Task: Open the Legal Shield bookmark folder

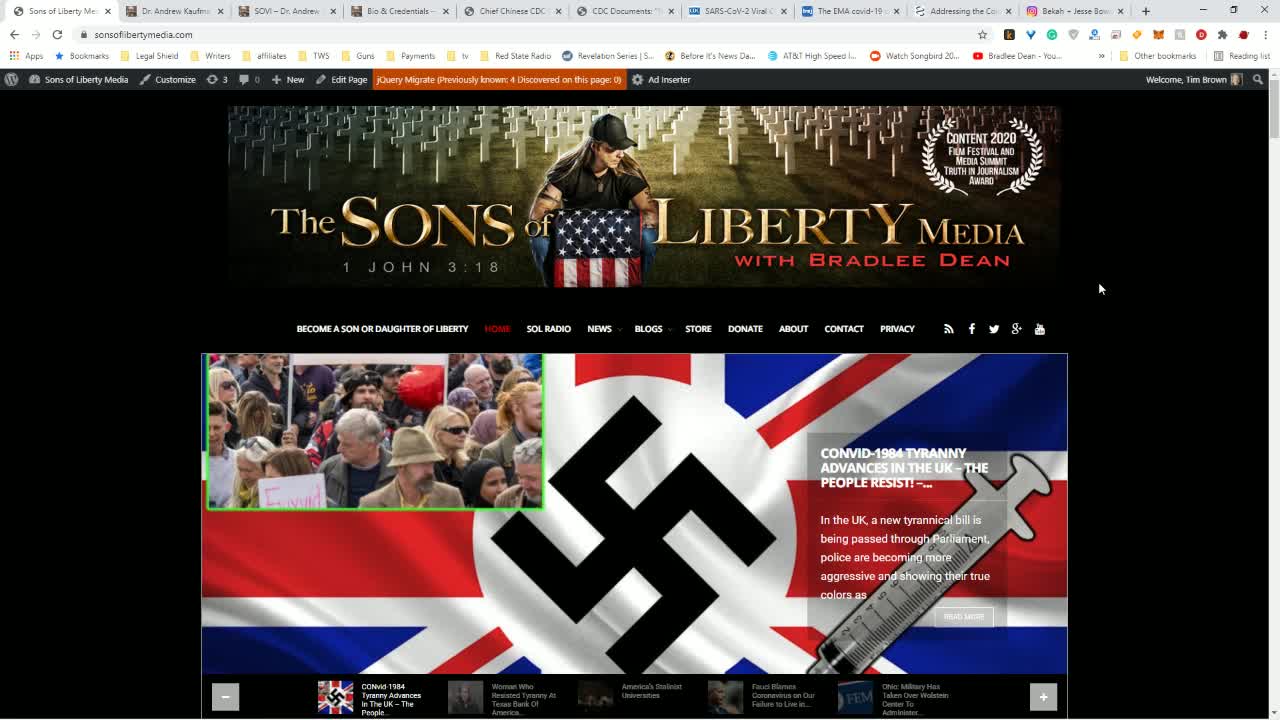Action: tap(149, 56)
